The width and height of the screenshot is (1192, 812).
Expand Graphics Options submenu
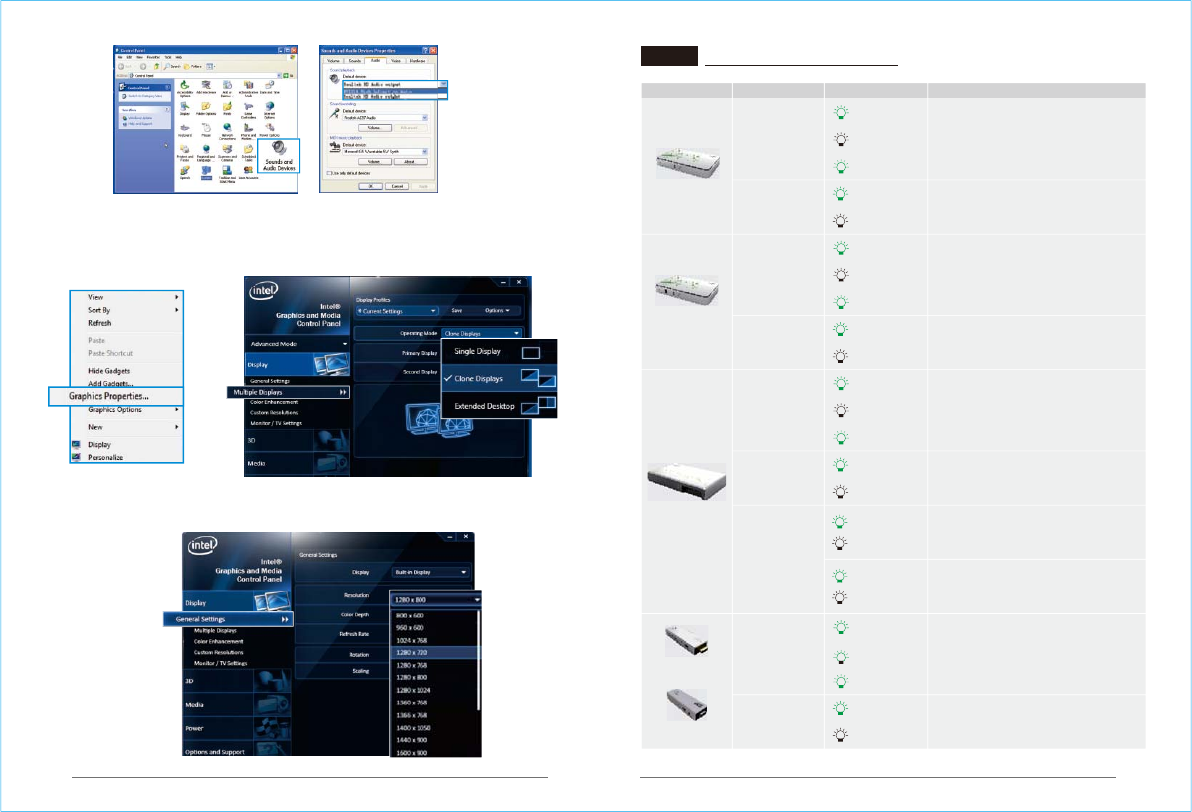(127, 410)
